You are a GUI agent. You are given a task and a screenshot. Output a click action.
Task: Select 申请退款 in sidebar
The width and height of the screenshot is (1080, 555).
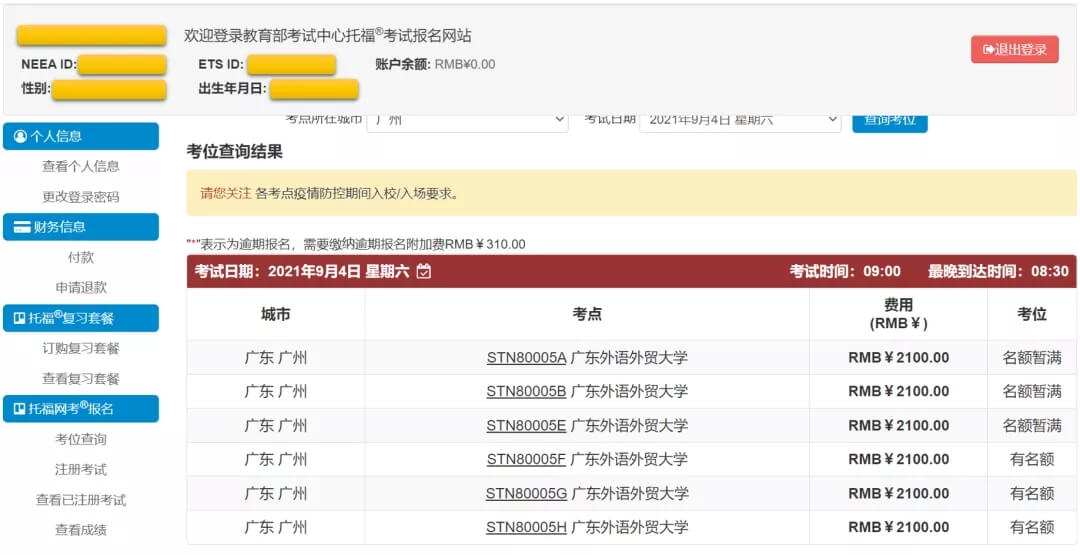pos(81,287)
